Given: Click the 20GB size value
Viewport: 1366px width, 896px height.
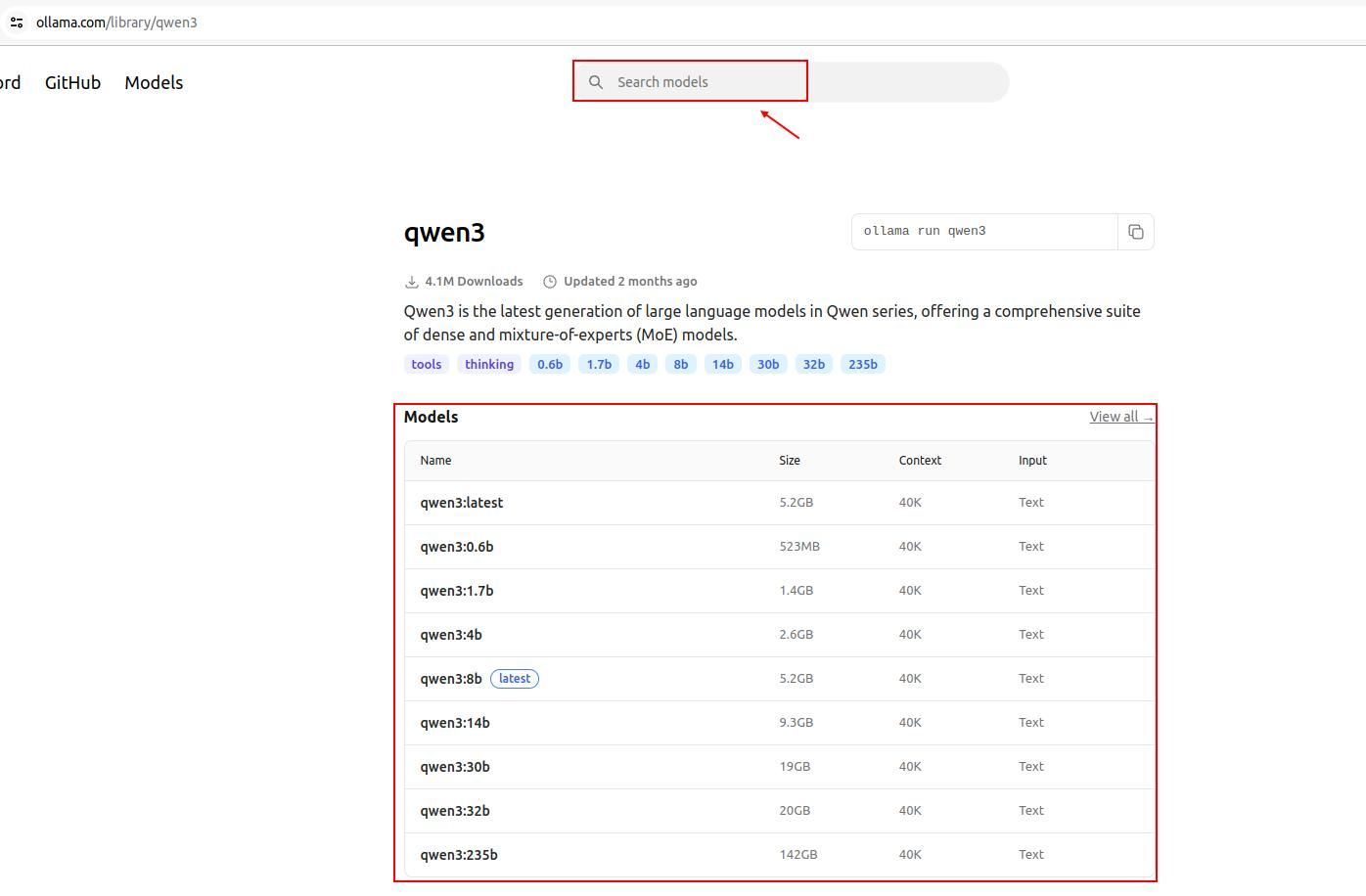Looking at the screenshot, I should tap(795, 811).
